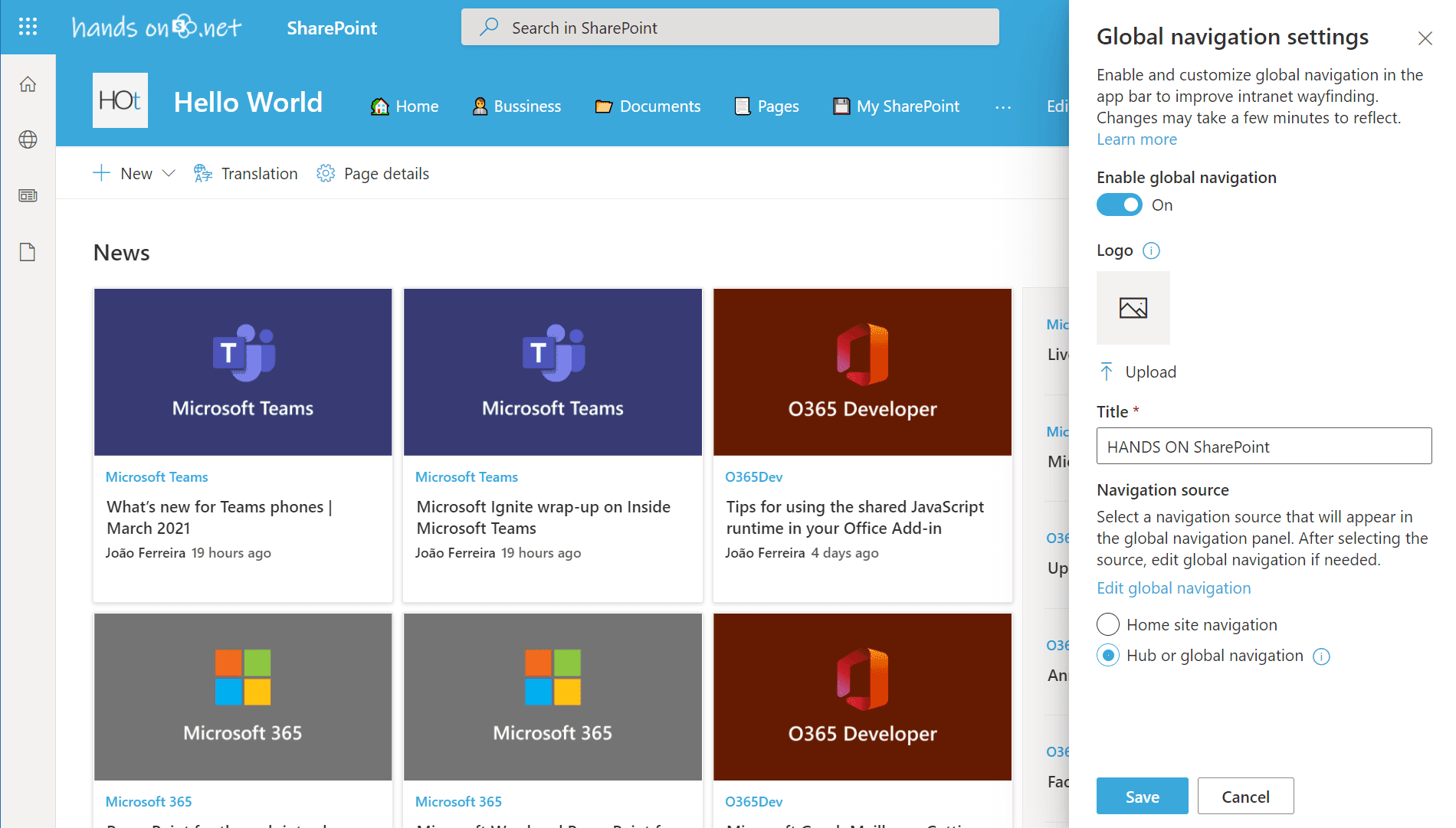Click the logo image placeholder
The image size is (1456, 828).
click(x=1133, y=308)
